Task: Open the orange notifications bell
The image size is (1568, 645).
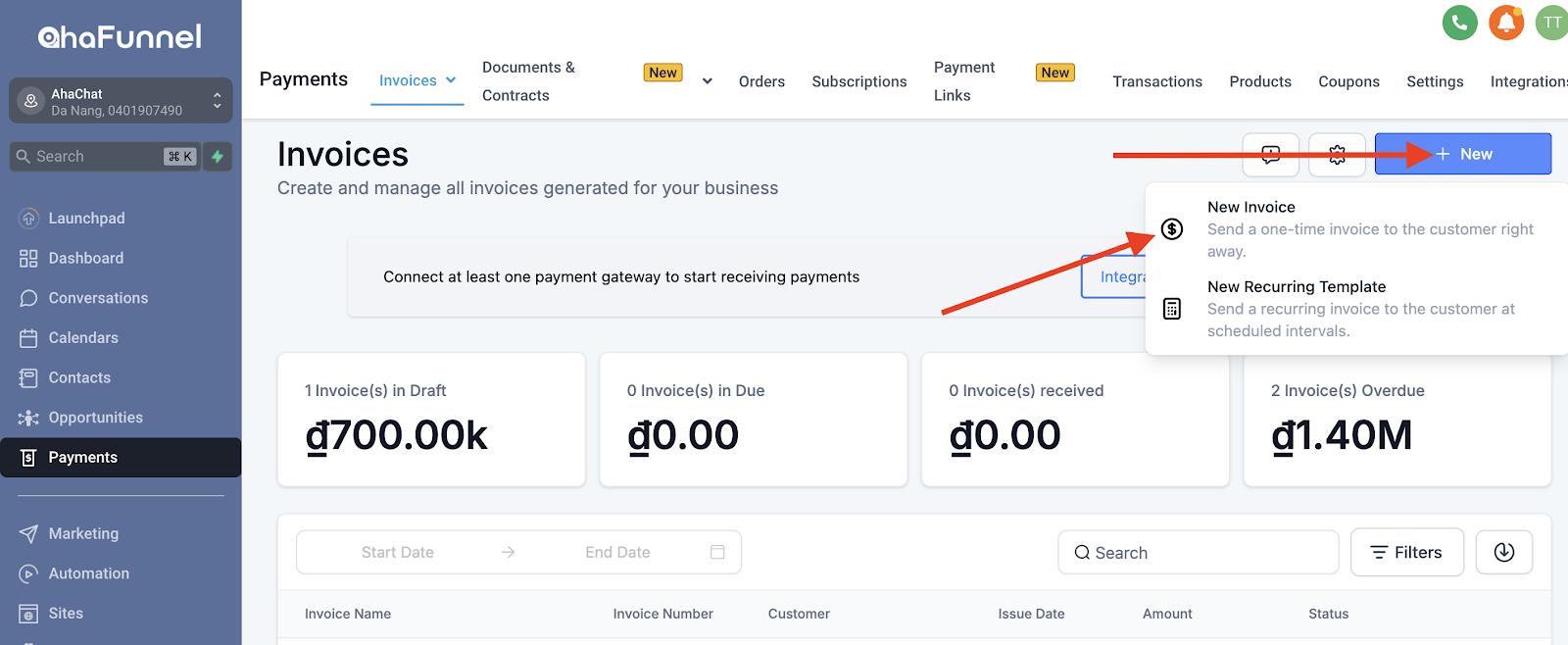Action: [x=1506, y=23]
